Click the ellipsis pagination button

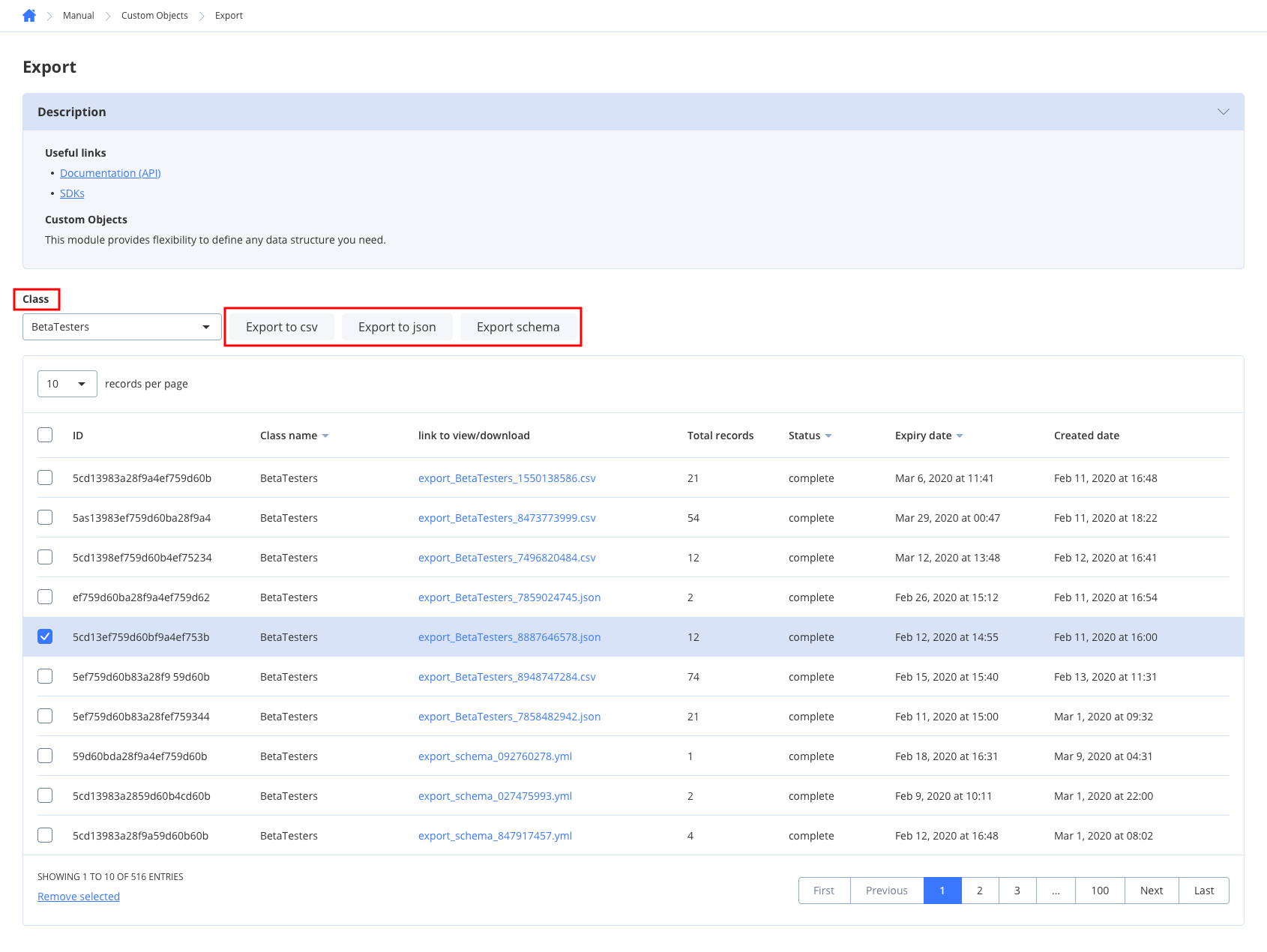pos(1056,891)
